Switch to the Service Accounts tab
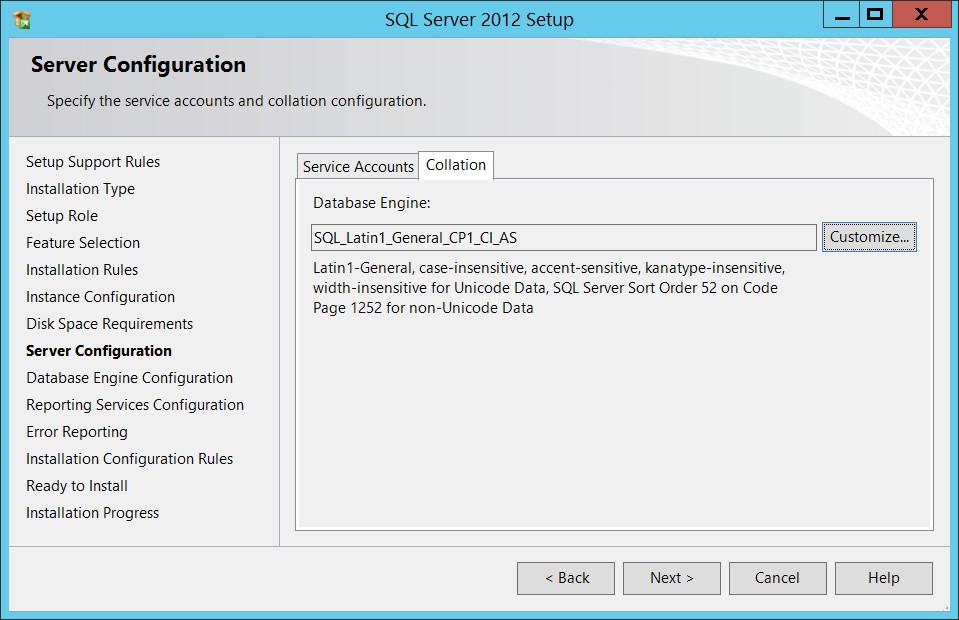 [x=358, y=166]
